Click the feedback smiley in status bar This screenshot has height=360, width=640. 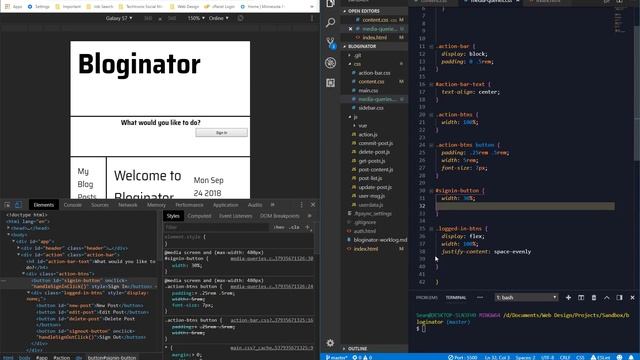click(x=620, y=357)
